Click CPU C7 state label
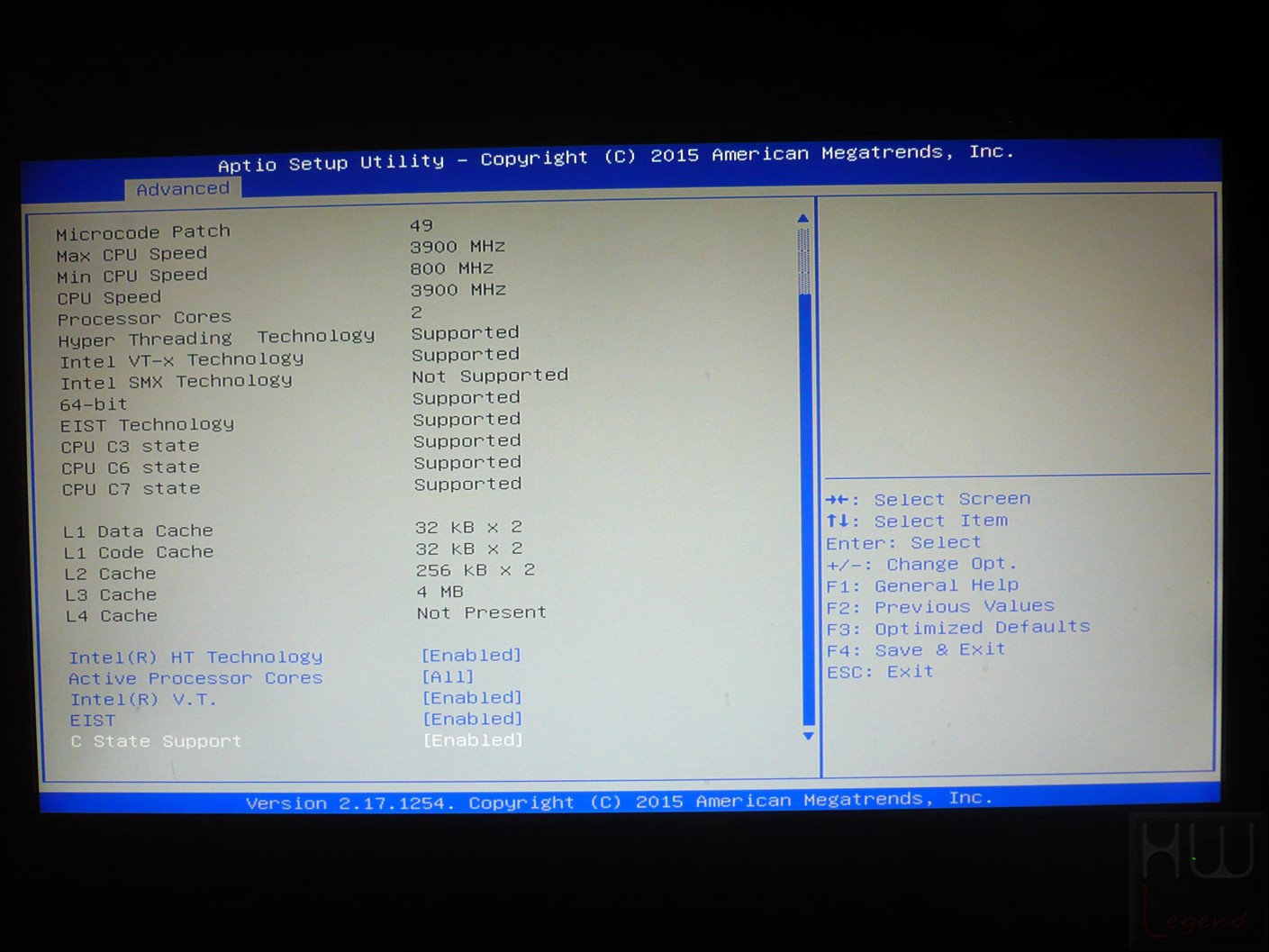The image size is (1269, 952). point(131,489)
